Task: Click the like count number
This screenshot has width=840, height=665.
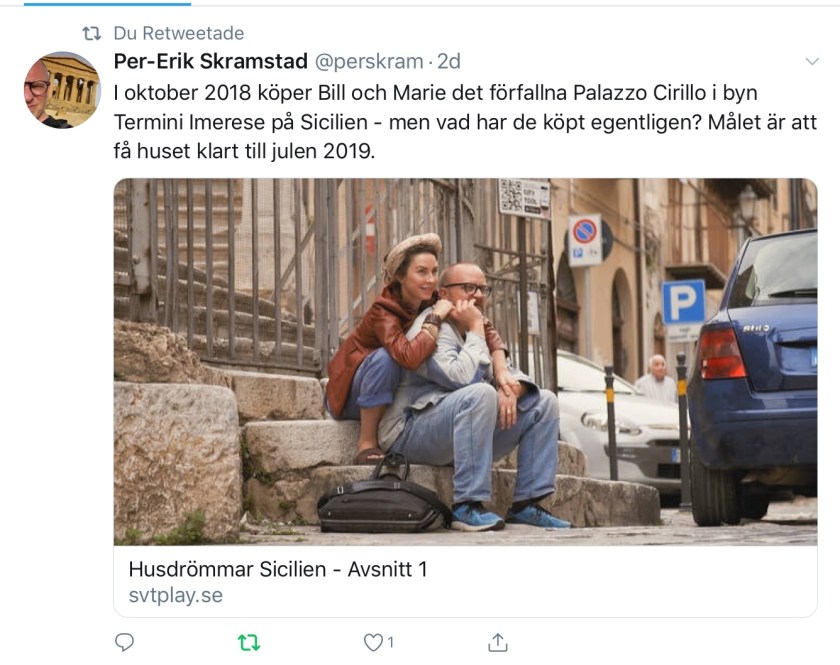Action: point(391,642)
